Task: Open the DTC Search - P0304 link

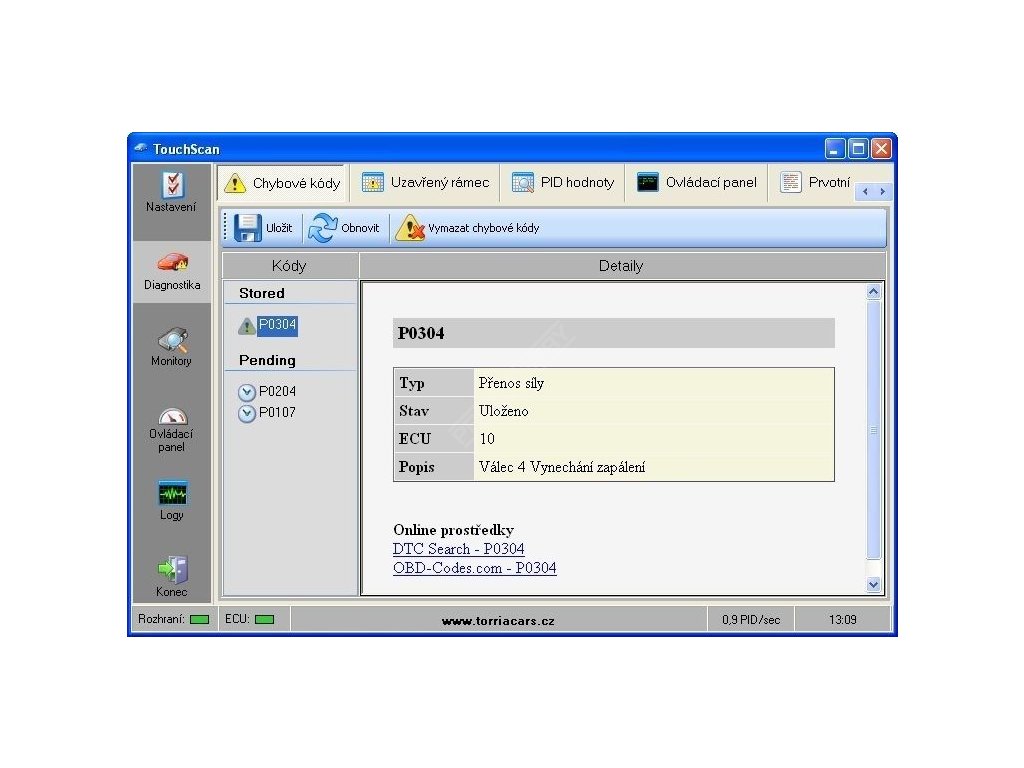Action: (x=458, y=549)
